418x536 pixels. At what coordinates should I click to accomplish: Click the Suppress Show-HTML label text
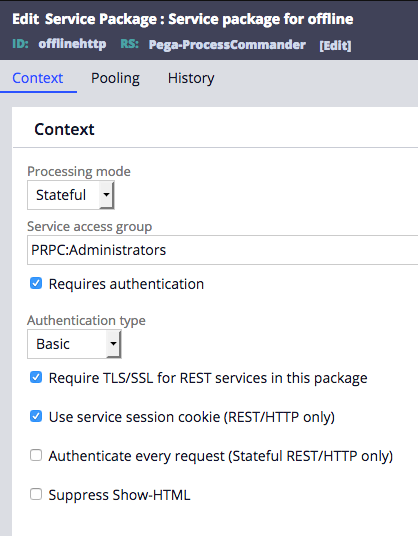[119, 495]
